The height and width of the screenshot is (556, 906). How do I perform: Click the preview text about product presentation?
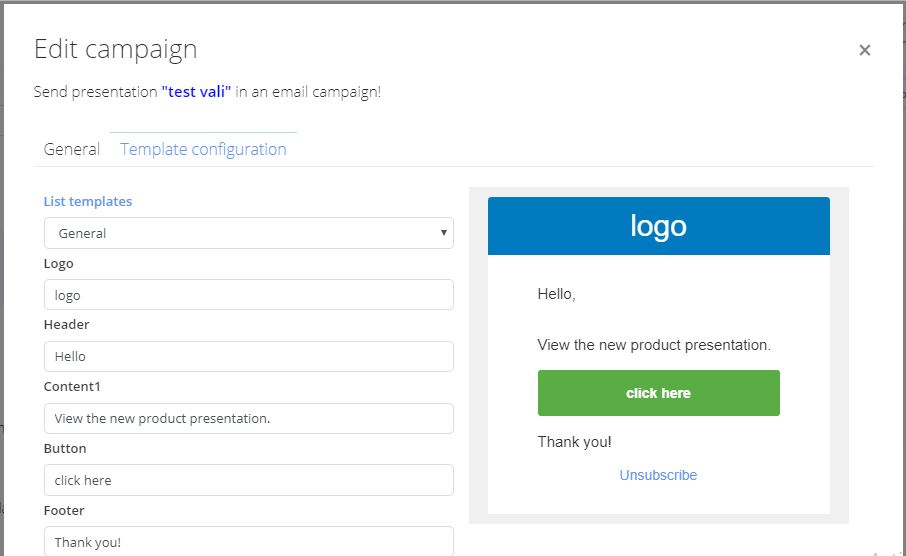point(654,345)
